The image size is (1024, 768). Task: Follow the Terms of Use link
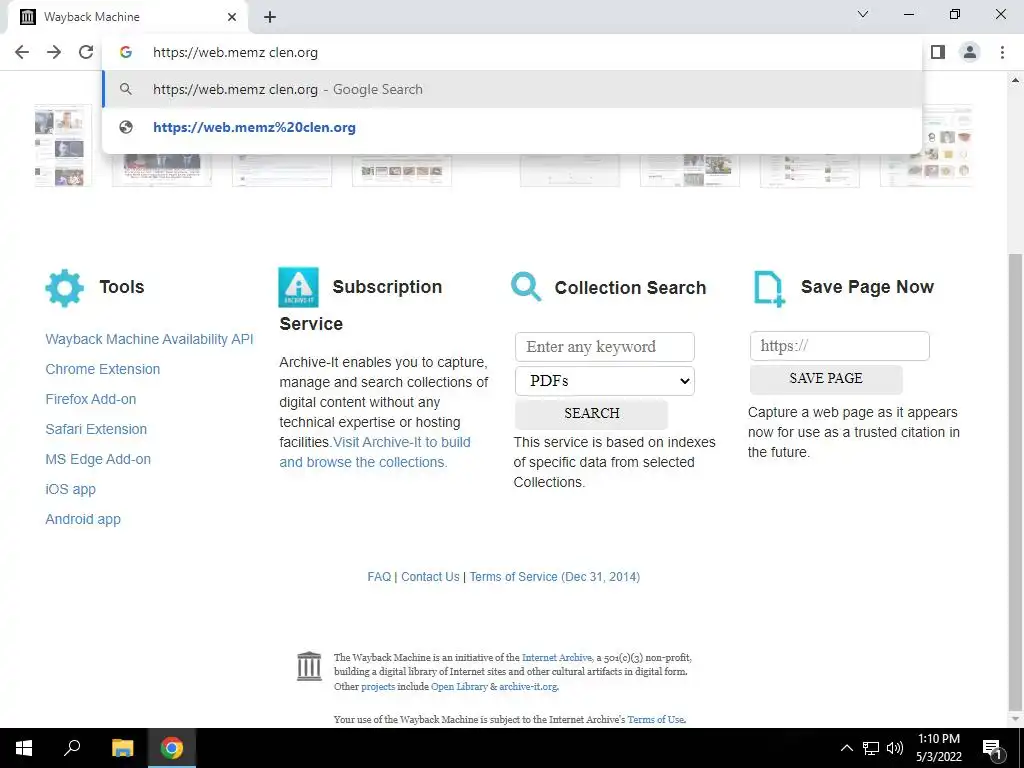point(656,719)
